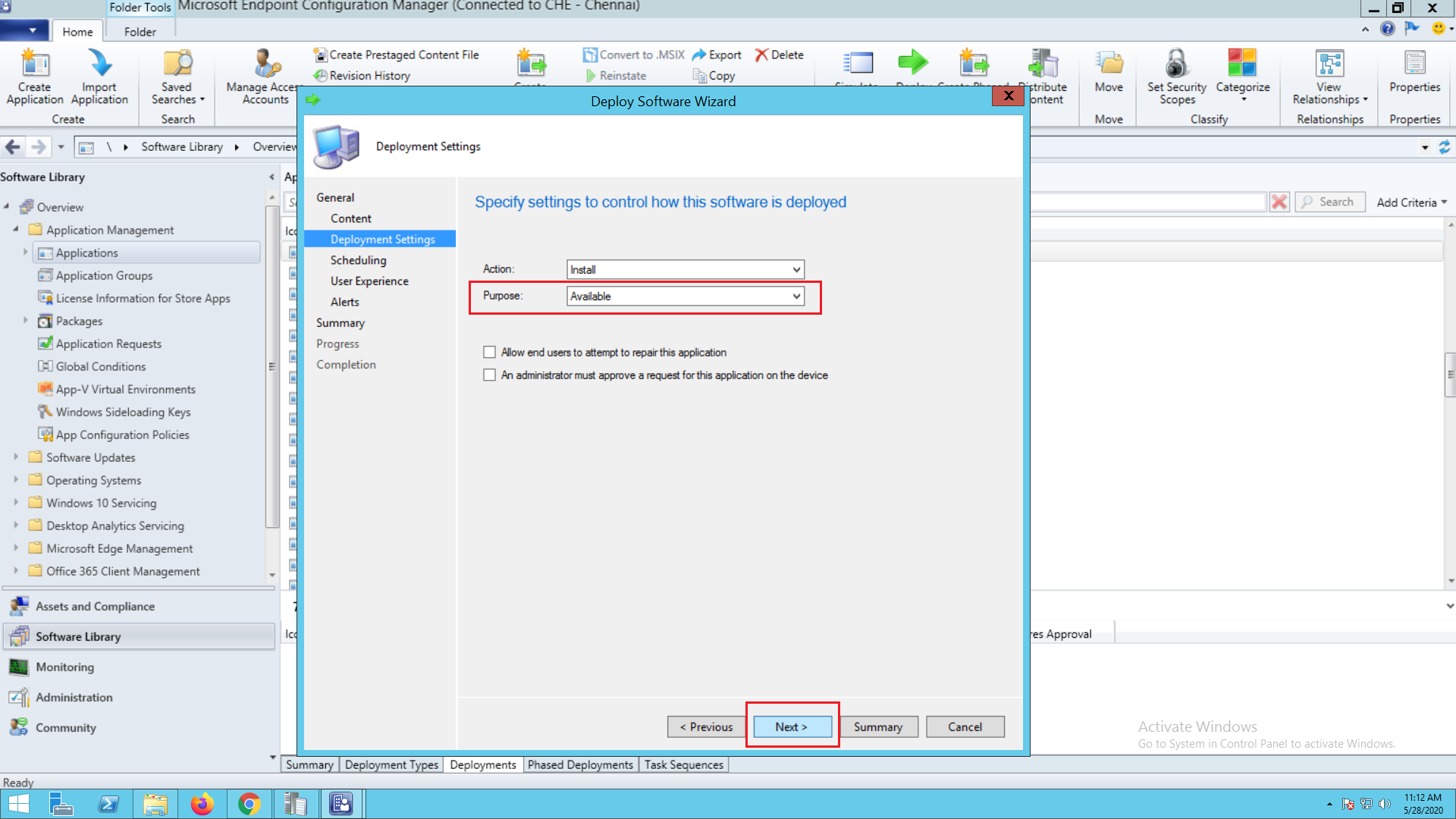This screenshot has width=1456, height=819.
Task: Open View Relationships ribbon icon
Action: pyautogui.click(x=1329, y=76)
